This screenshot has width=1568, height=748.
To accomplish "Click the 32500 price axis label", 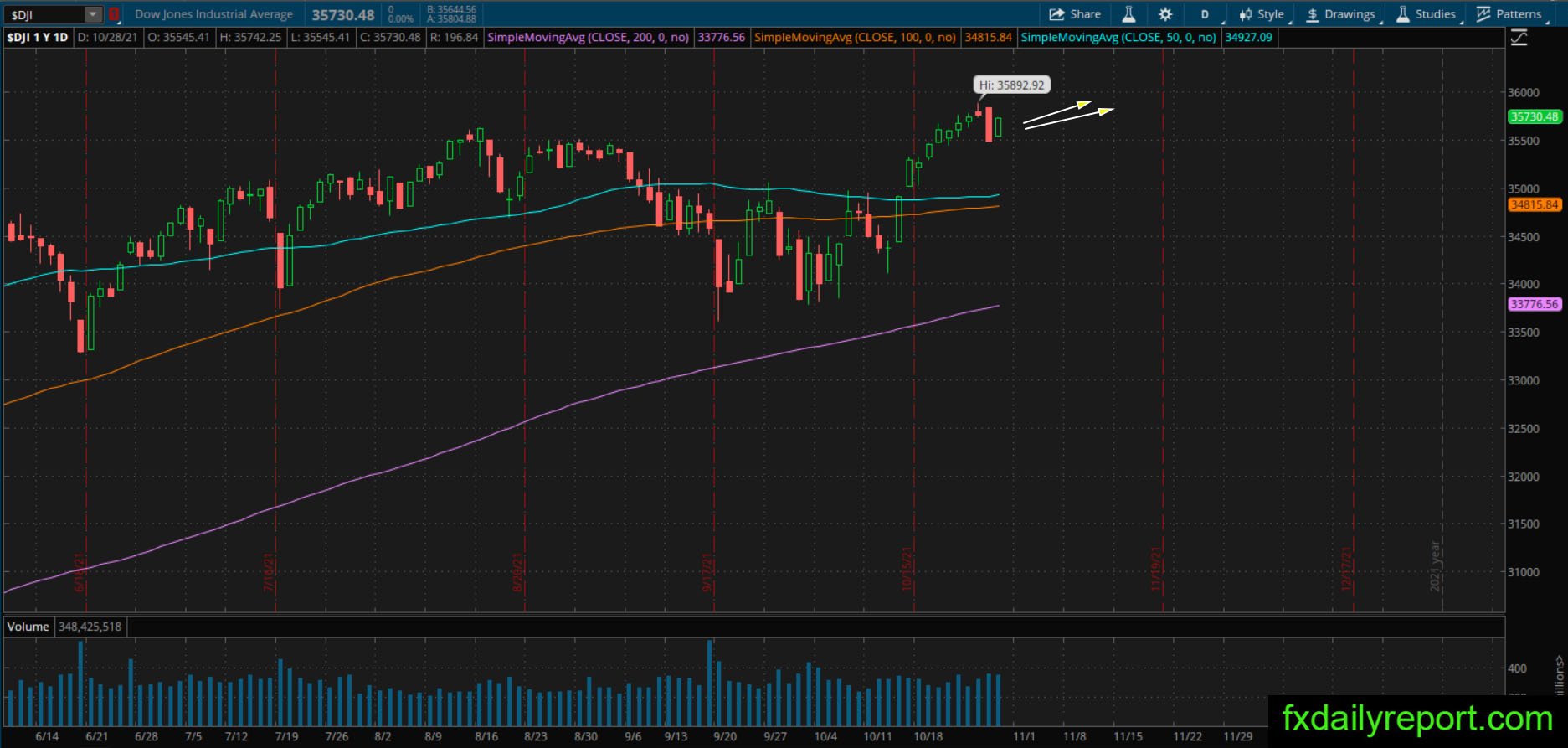I will point(1524,429).
